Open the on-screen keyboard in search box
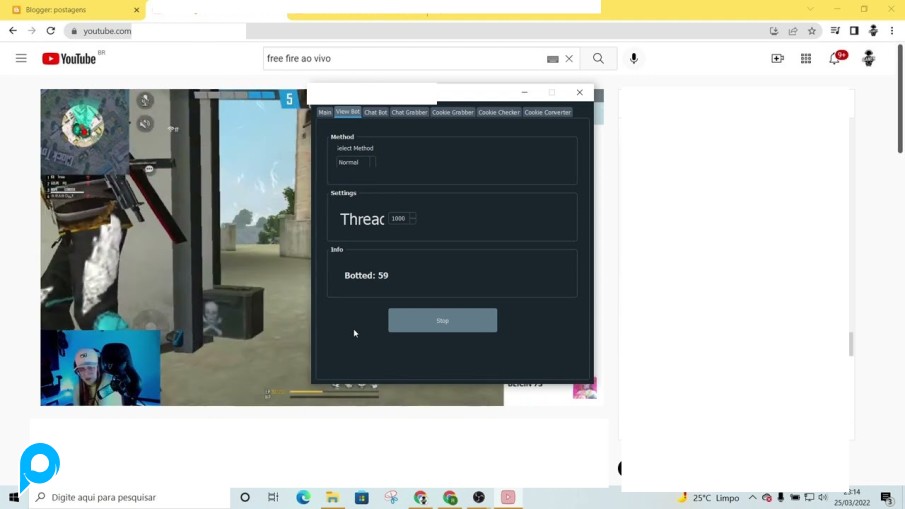Screen dimensions: 905x509 552,59
